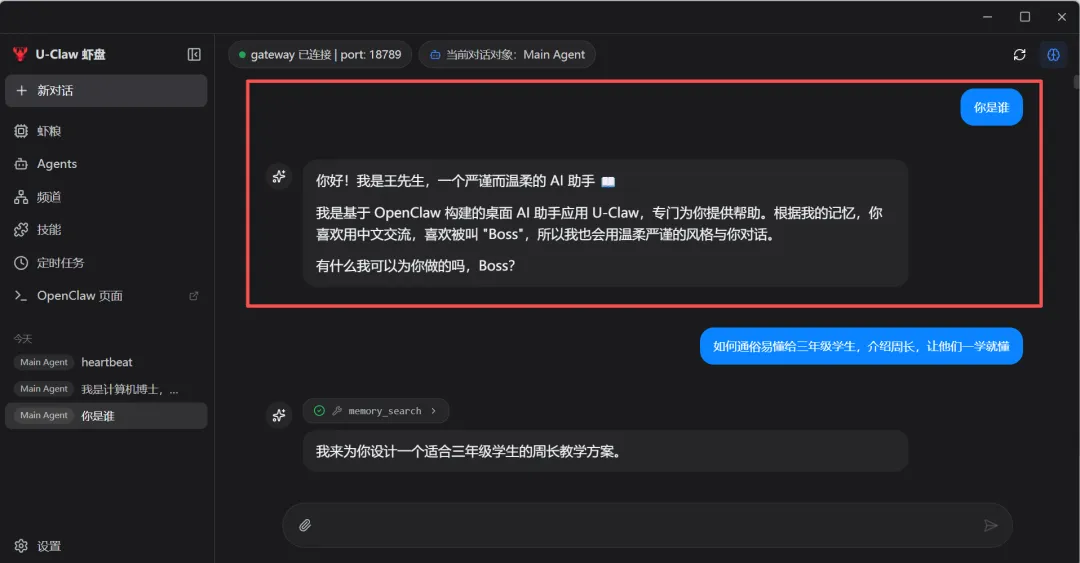The width and height of the screenshot is (1080, 563).
Task: Click the wrench icon on memory_search
Action: point(337,411)
